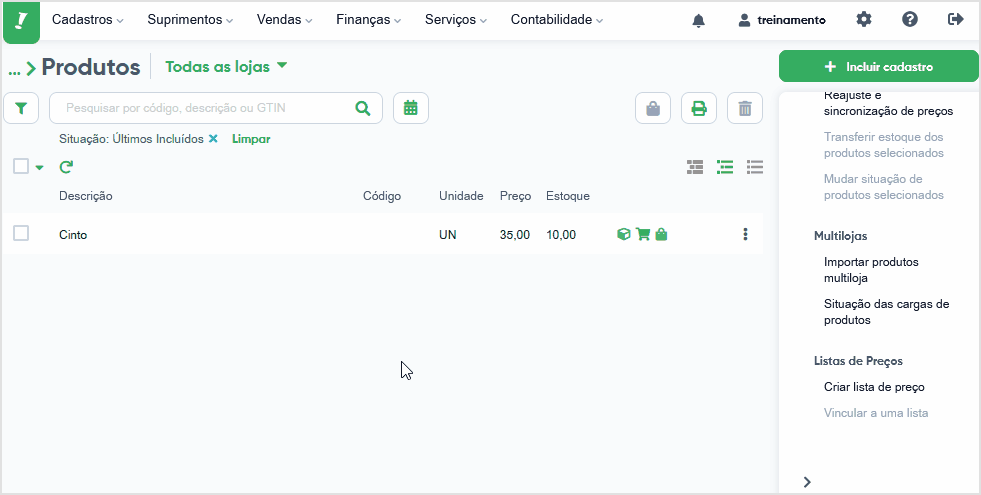Open the help question mark icon
This screenshot has height=495, width=981.
pyautogui.click(x=910, y=19)
